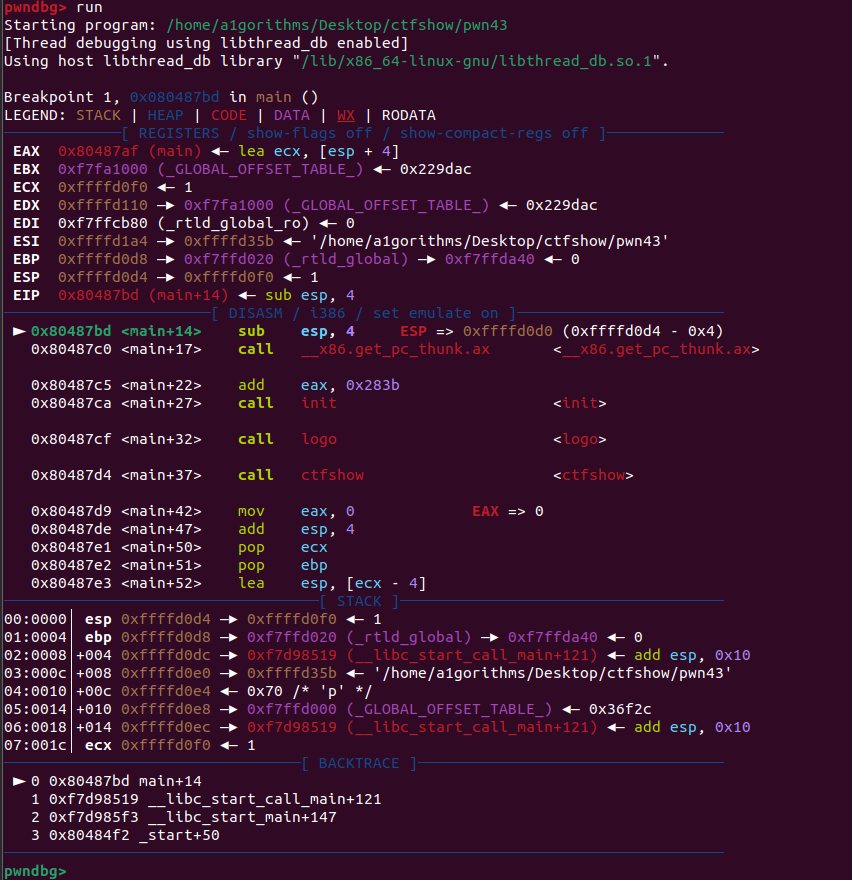
Task: Select the 04:0010 stack row index
Action: [x=35, y=691]
